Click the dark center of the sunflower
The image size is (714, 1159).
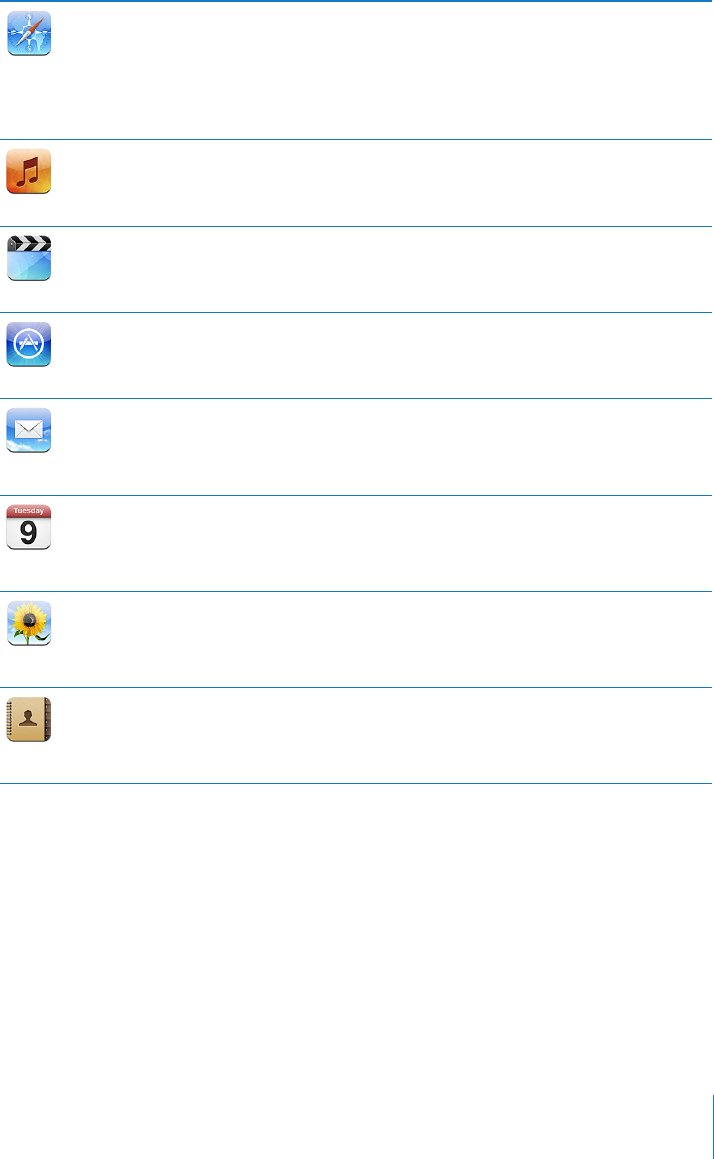[29, 619]
